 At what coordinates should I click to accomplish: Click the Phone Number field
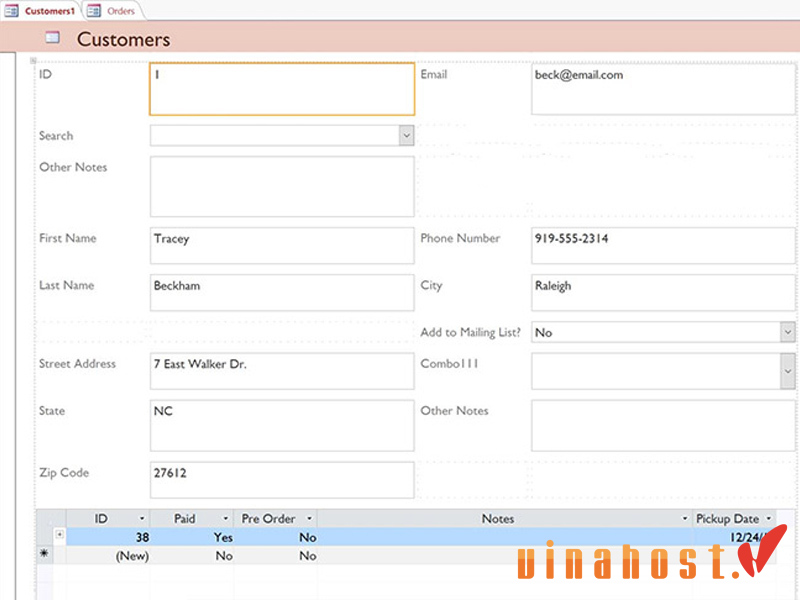(663, 245)
